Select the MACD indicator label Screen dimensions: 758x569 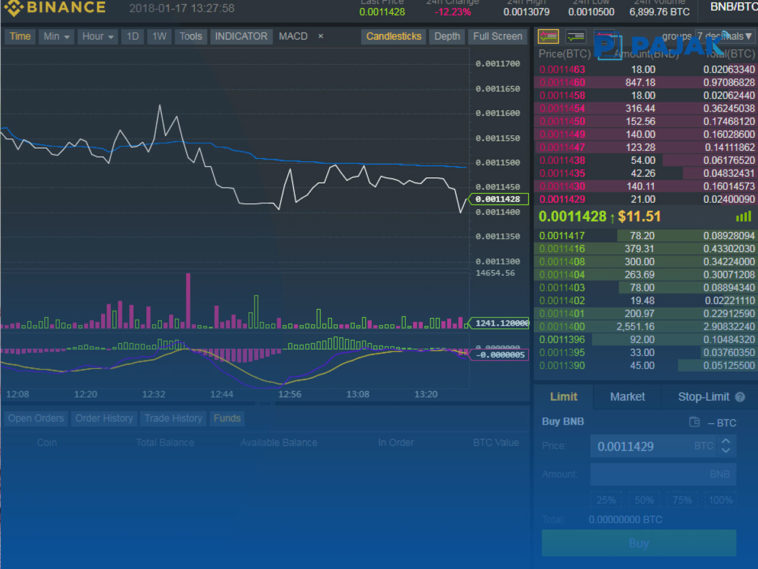[x=293, y=36]
